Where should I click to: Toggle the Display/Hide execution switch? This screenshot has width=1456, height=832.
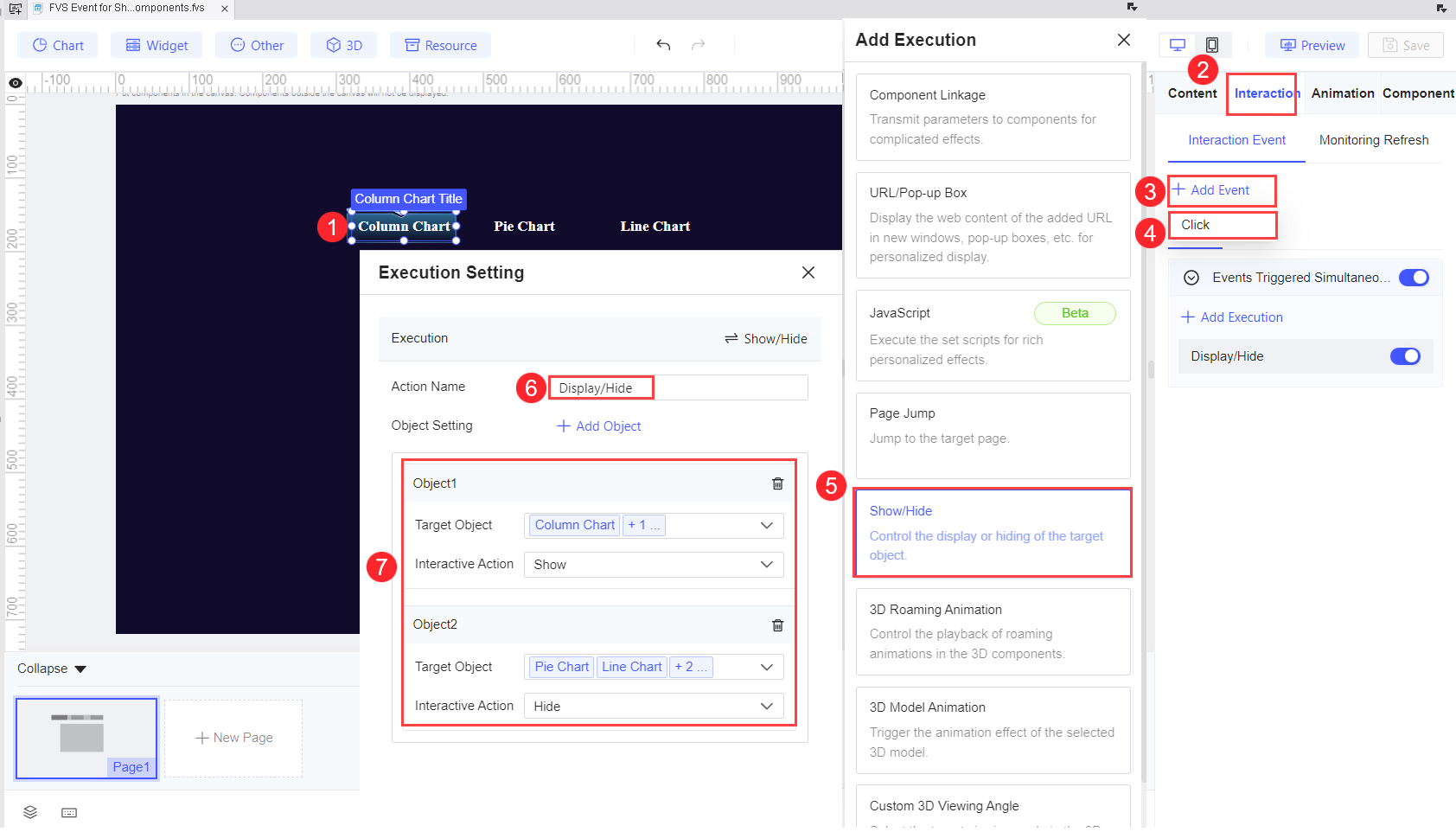(x=1405, y=356)
